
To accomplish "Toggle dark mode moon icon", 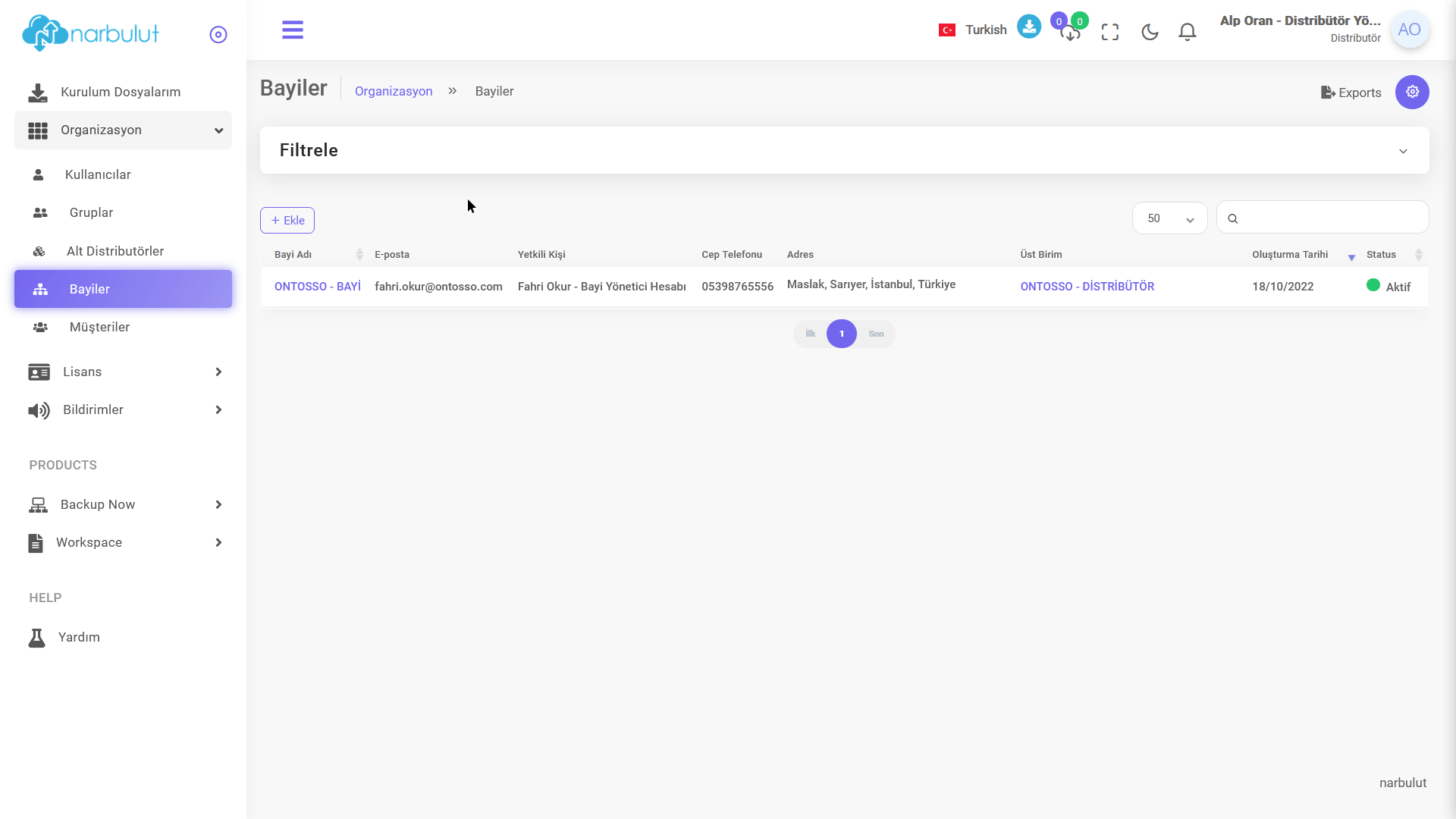I will (x=1150, y=32).
